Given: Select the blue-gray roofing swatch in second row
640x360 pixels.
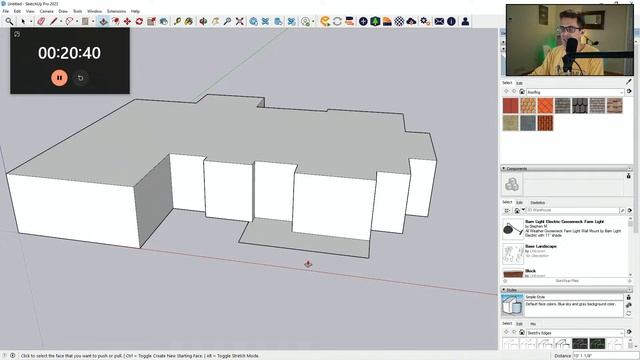Looking at the screenshot, I should [x=528, y=123].
